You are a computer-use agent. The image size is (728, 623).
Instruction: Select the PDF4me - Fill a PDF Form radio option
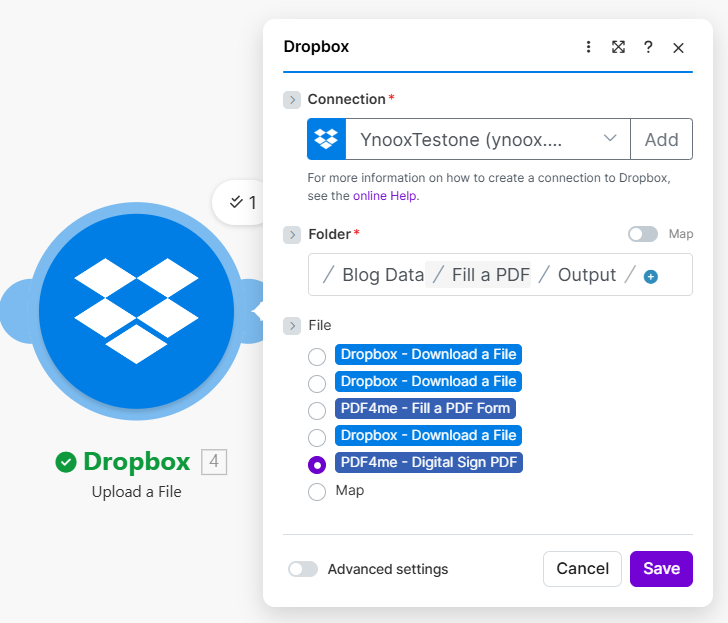click(317, 410)
